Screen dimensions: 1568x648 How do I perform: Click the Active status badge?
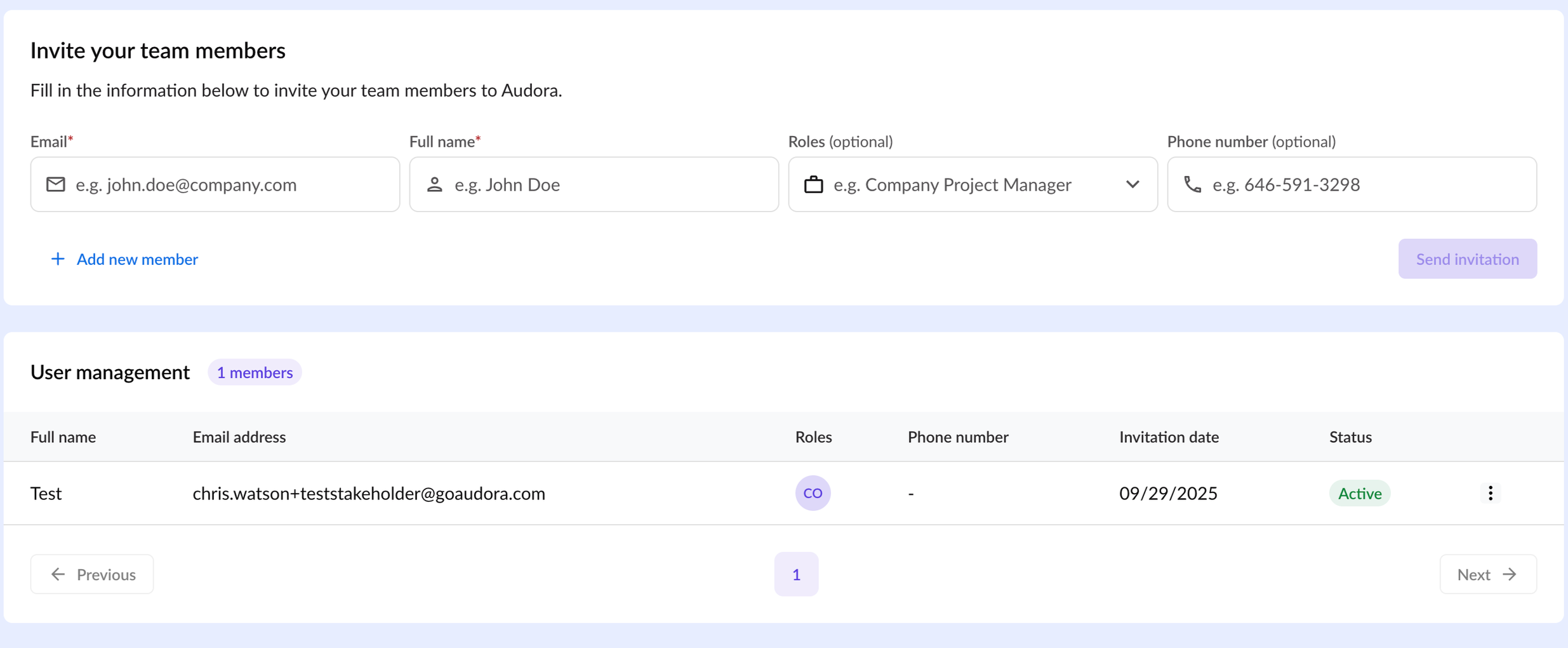click(x=1360, y=493)
